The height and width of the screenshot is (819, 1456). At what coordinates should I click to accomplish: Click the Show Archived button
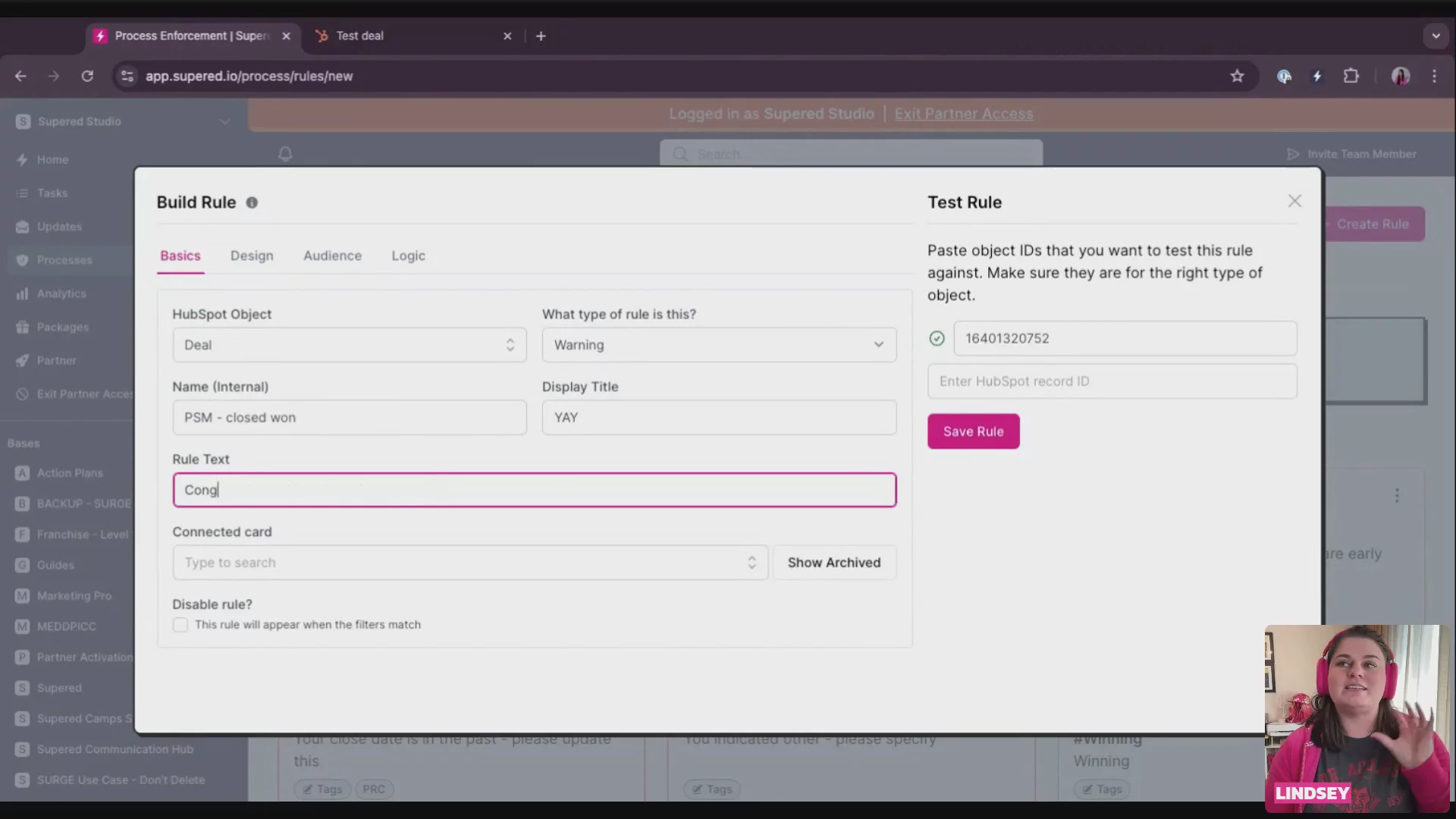coord(834,563)
